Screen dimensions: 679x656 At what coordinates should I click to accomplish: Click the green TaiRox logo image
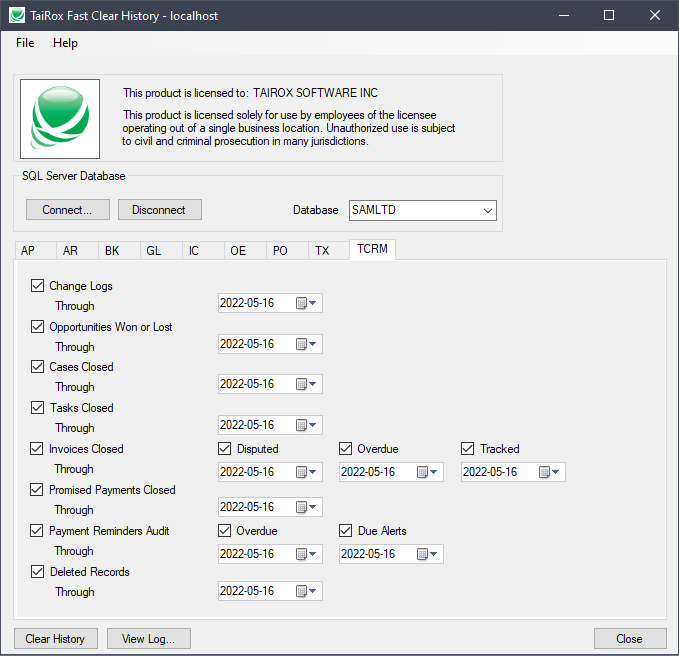click(x=60, y=119)
